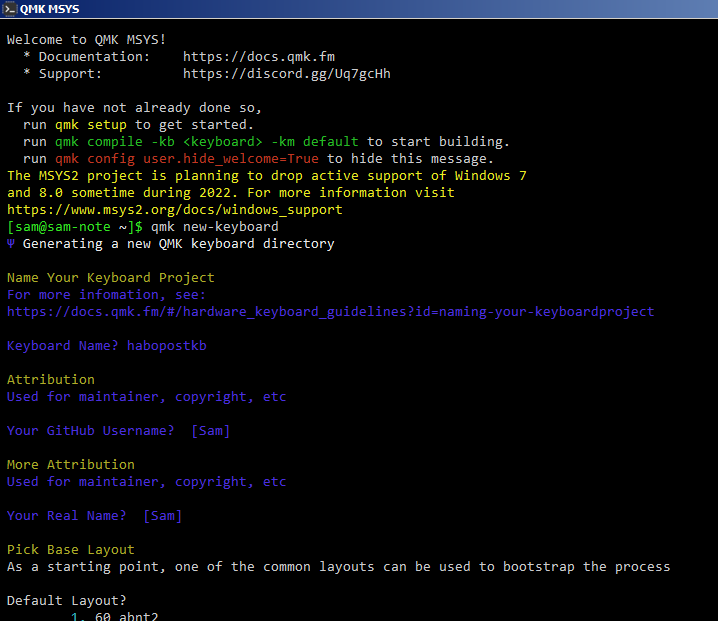Open the https://docs.qmk.fm documentation link

[x=259, y=57]
